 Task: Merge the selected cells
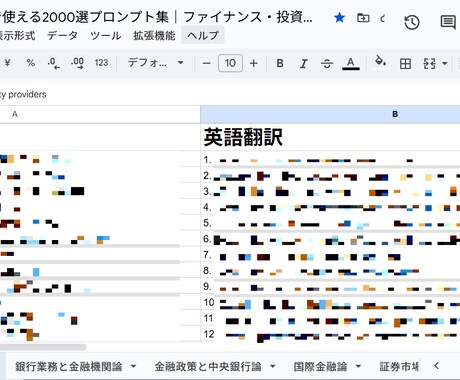click(429, 63)
